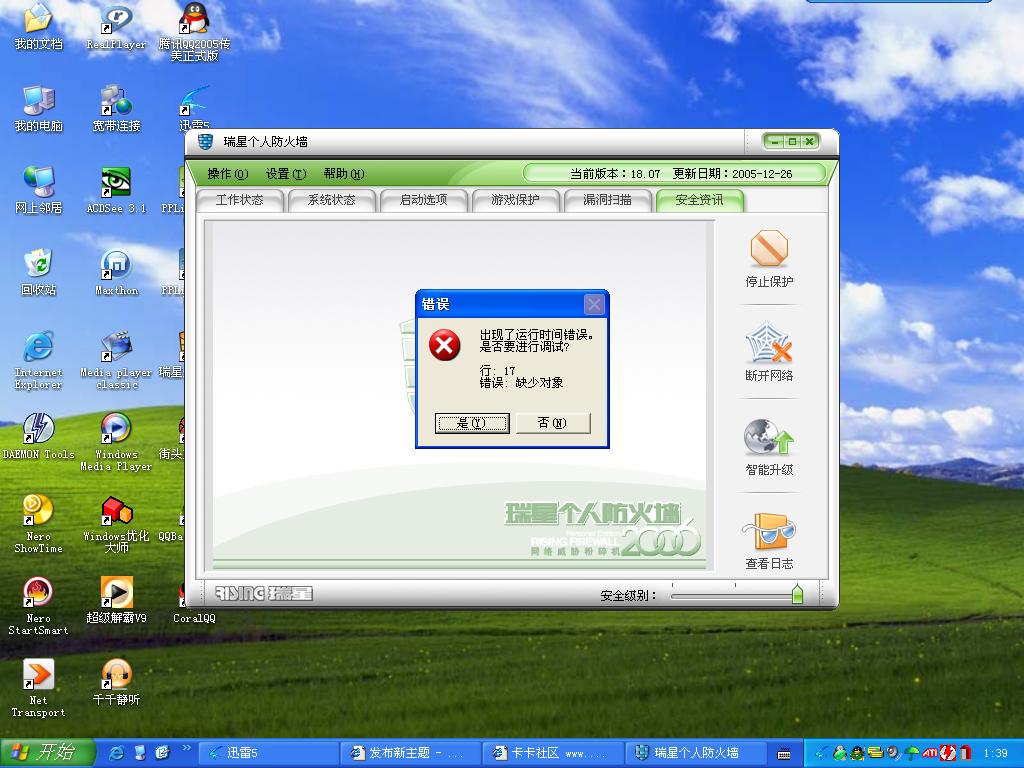
Task: Click the taskbar clock showing 1:39
Action: click(x=995, y=753)
